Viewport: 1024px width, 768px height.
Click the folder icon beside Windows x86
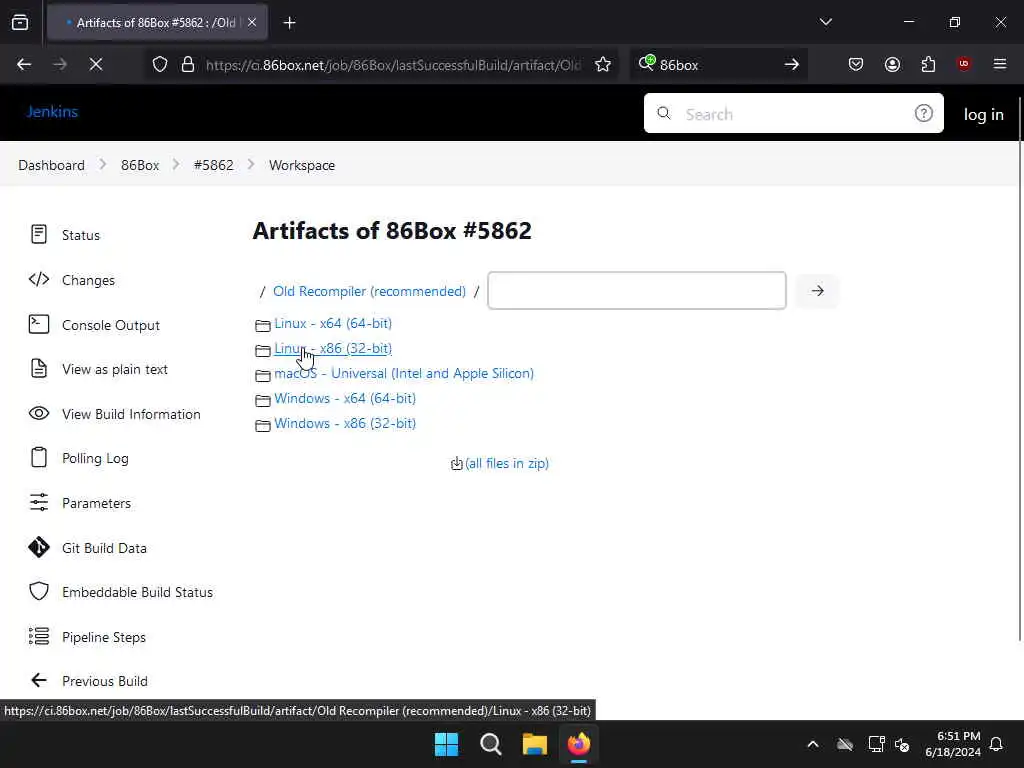(263, 426)
